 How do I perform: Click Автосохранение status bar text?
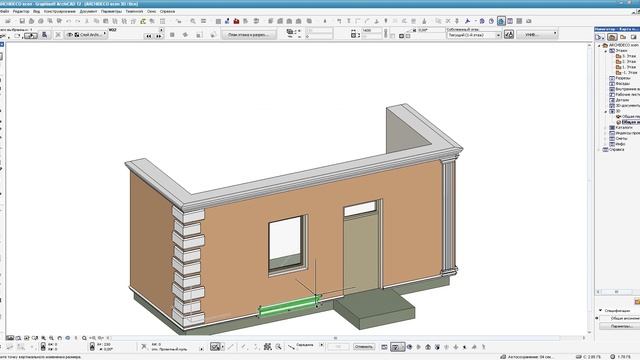point(531,357)
